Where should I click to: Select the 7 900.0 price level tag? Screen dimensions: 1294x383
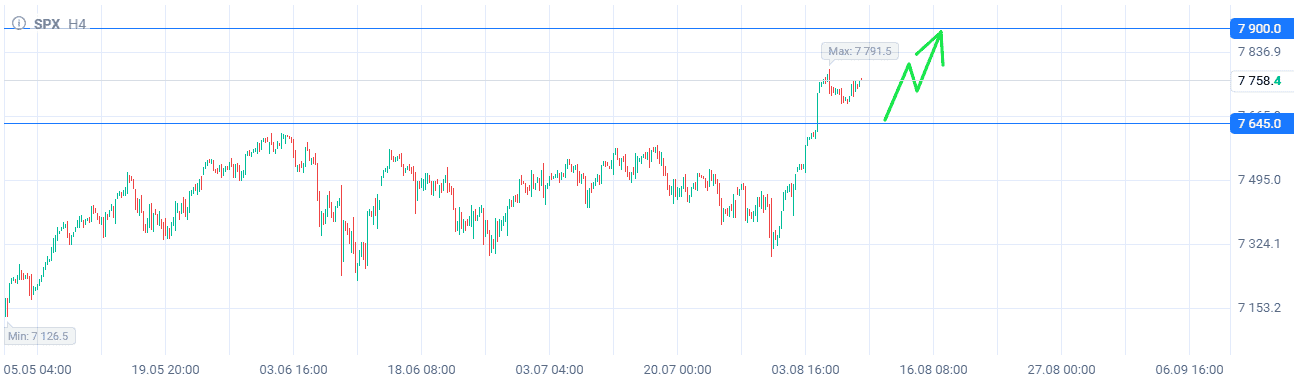(1259, 29)
